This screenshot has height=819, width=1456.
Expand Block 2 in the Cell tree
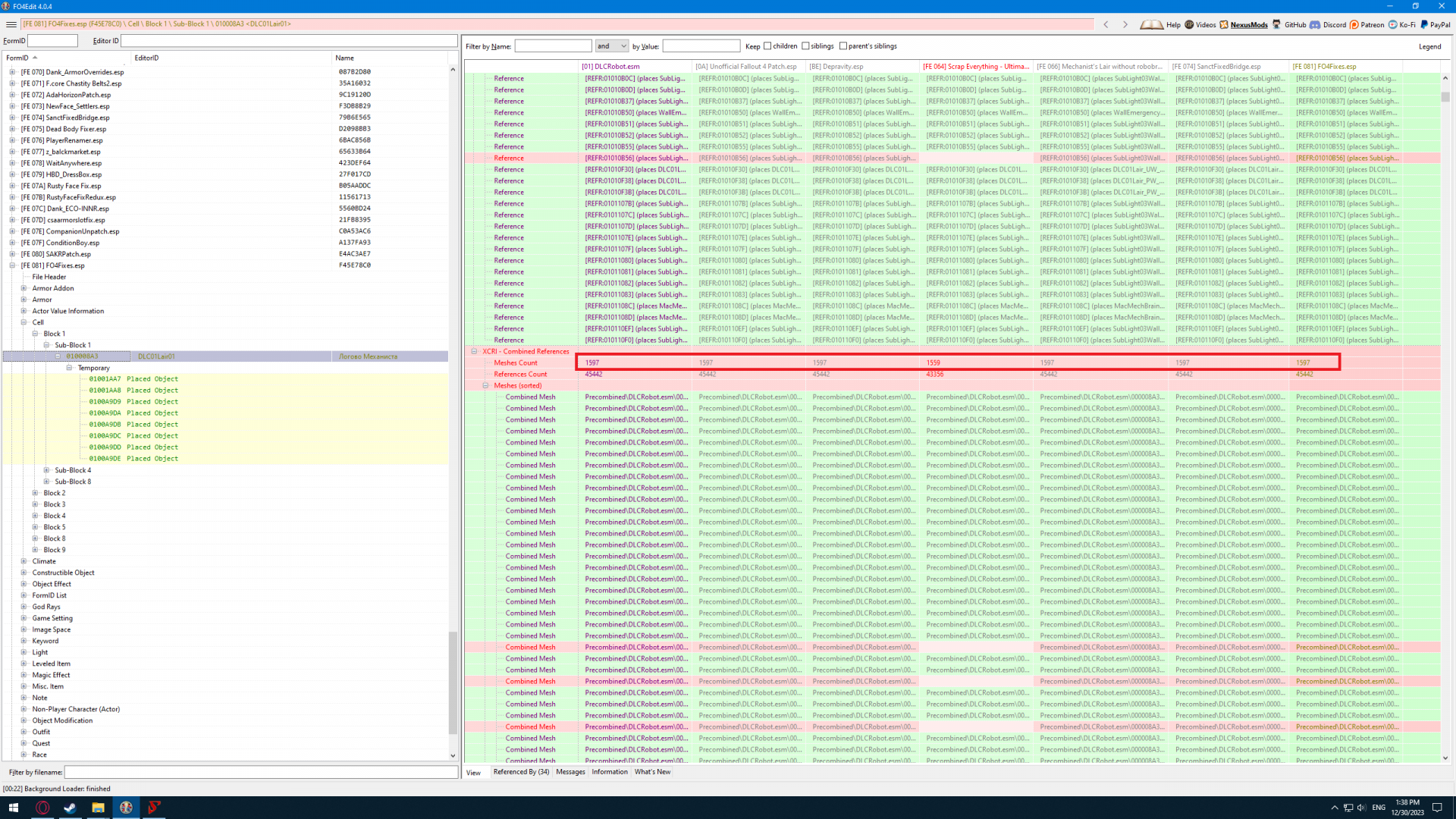coord(35,493)
